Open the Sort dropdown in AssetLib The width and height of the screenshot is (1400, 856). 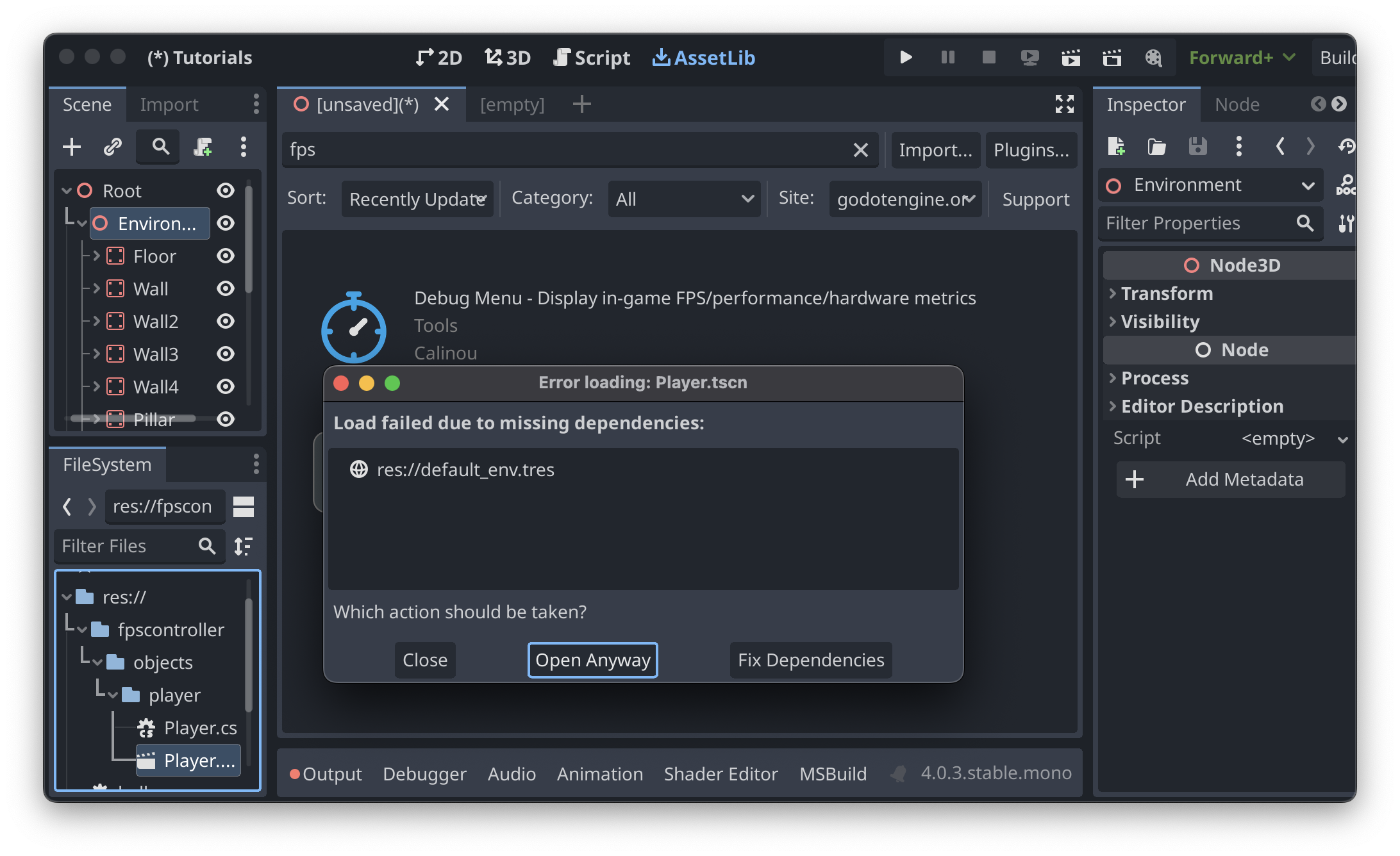[417, 199]
